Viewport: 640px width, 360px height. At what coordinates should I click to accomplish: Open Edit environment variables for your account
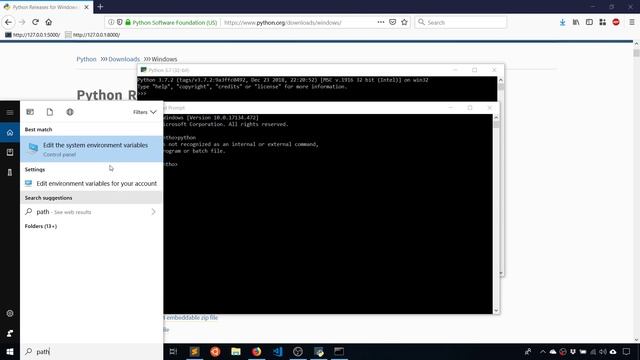pos(91,184)
